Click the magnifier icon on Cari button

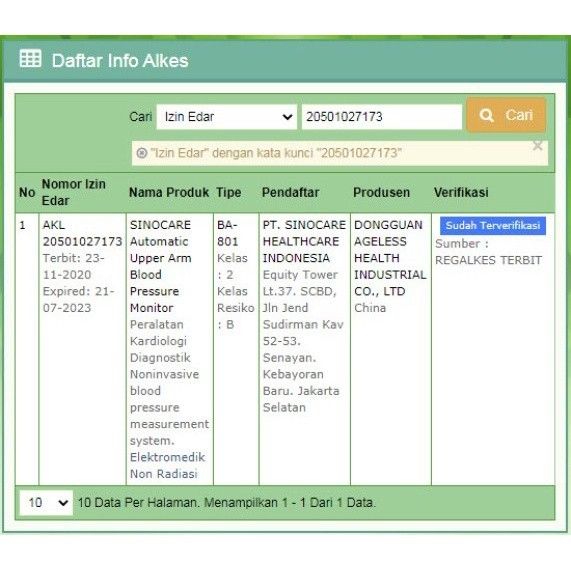486,115
